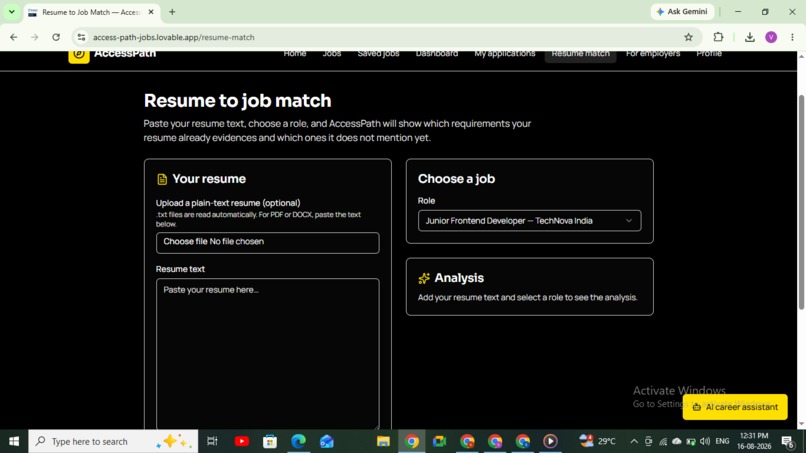Open the volume control in the tray

(x=705, y=441)
